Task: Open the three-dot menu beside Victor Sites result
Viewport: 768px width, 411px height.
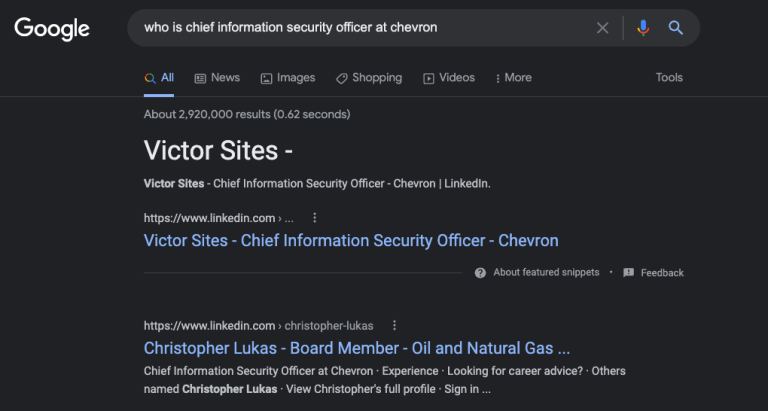Action: pos(315,218)
